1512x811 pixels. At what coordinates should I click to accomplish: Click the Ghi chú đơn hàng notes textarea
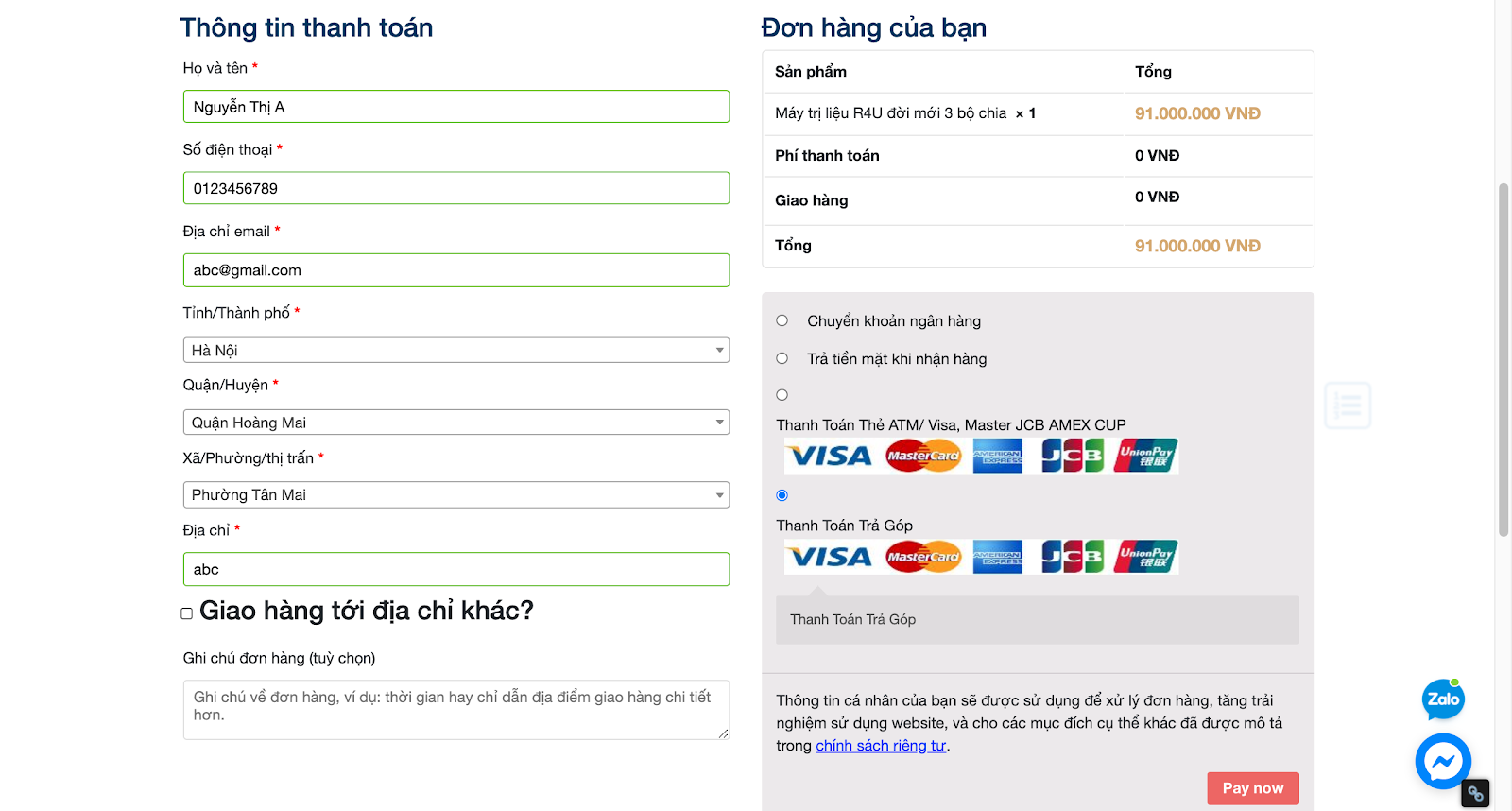(455, 709)
